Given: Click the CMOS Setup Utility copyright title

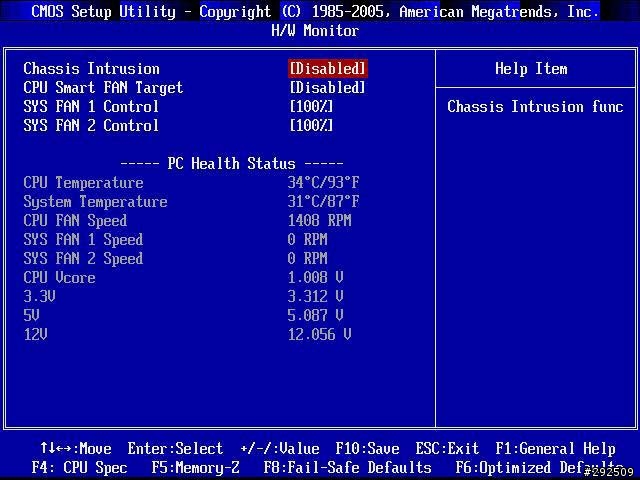Looking at the screenshot, I should pos(315,11).
